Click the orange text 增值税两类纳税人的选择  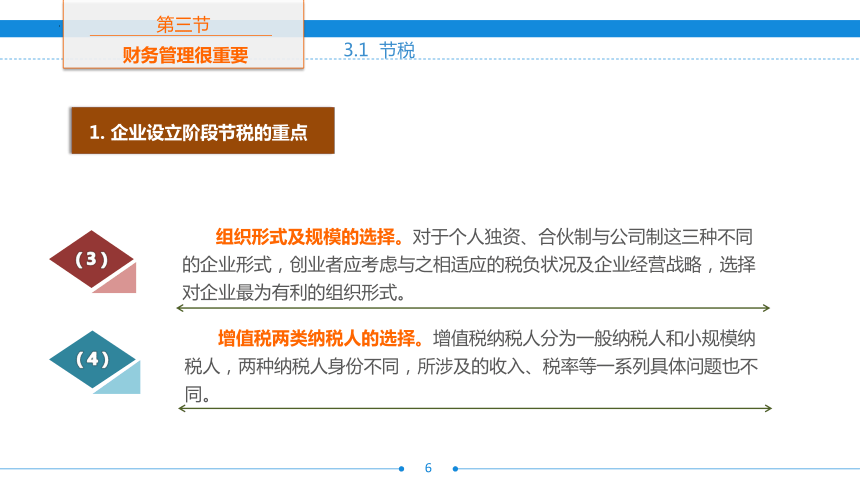click(321, 338)
